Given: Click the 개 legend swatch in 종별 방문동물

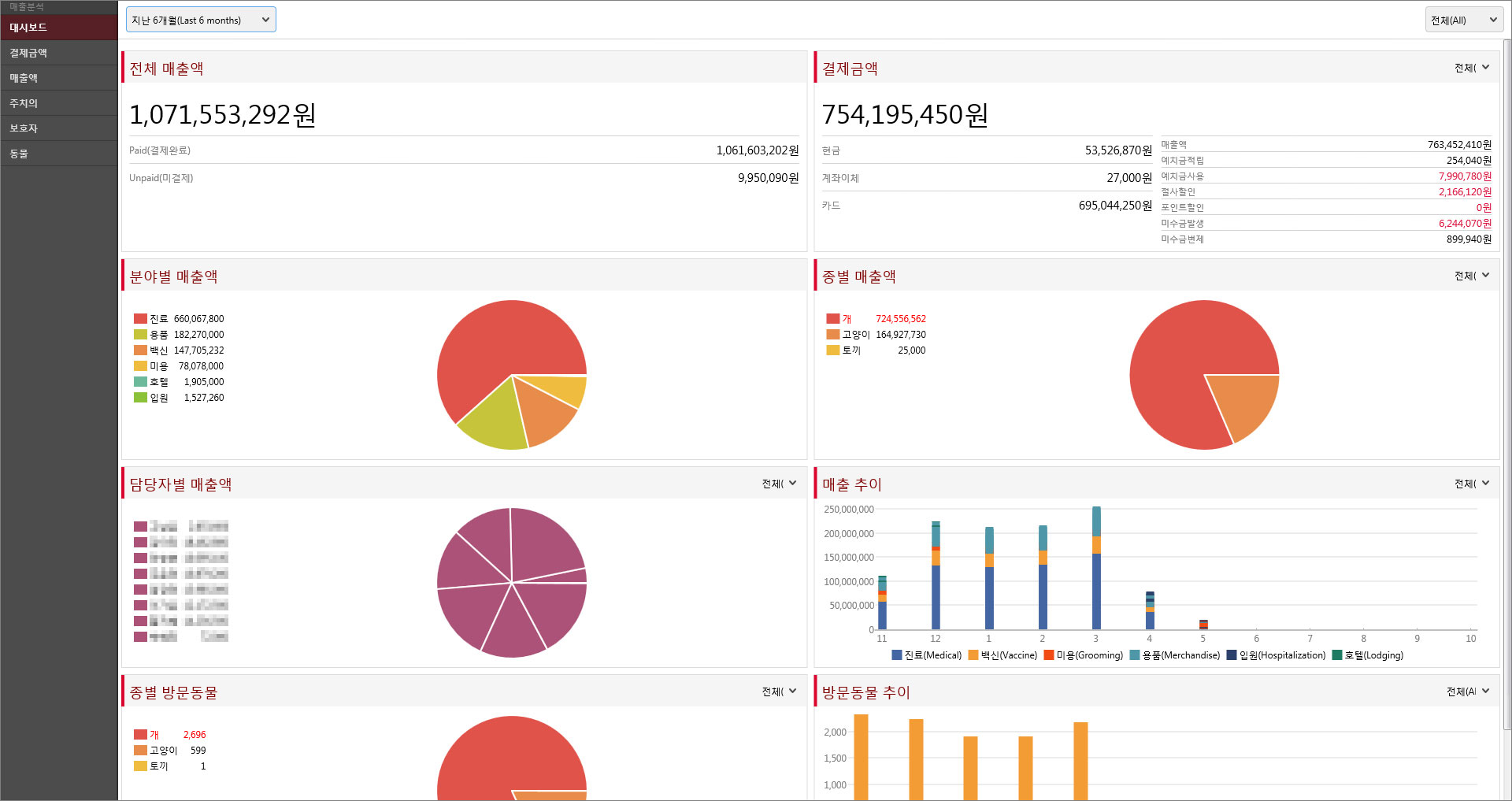Looking at the screenshot, I should coord(140,735).
